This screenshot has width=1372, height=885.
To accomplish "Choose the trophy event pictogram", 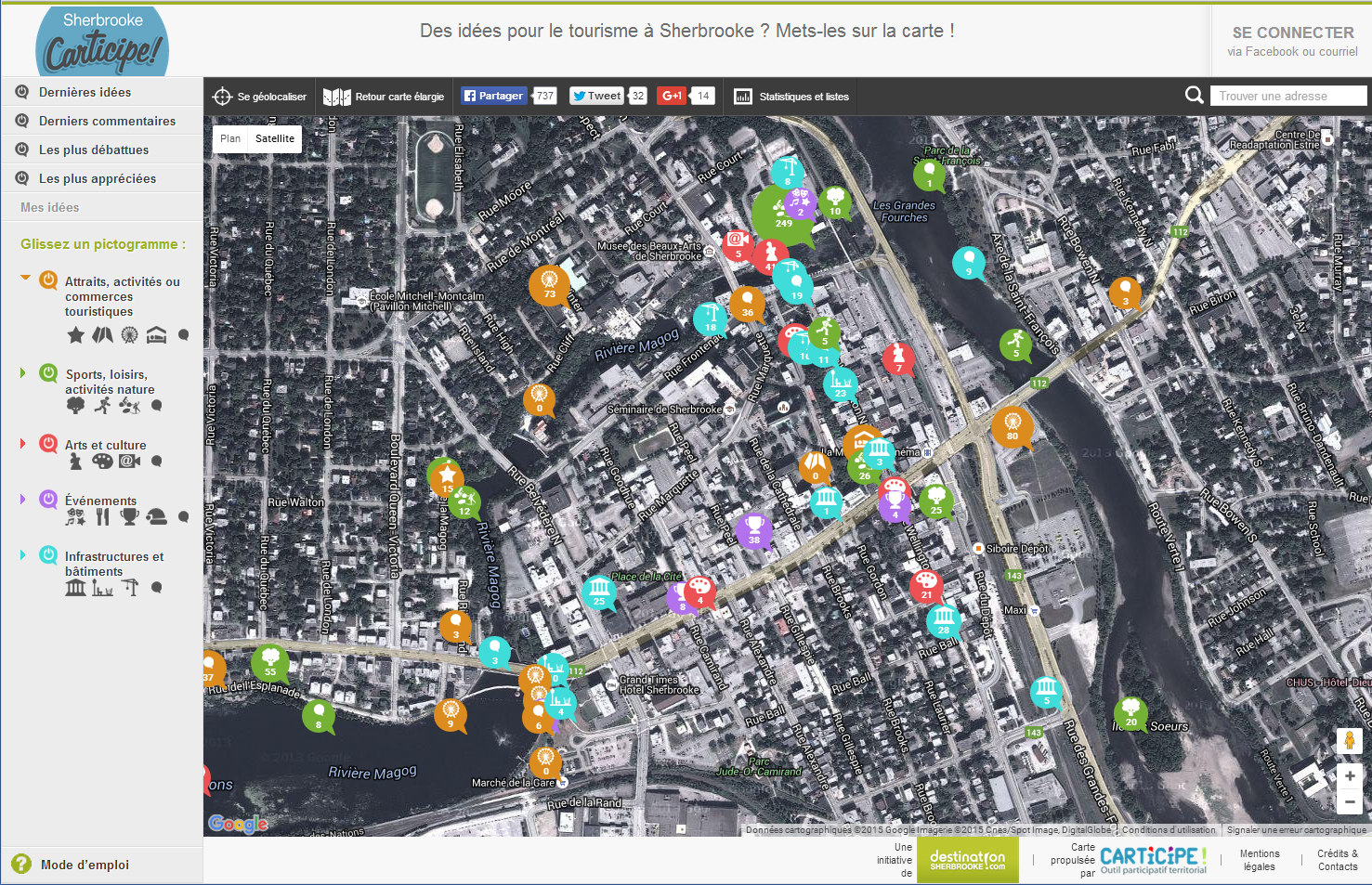I will coord(129,516).
